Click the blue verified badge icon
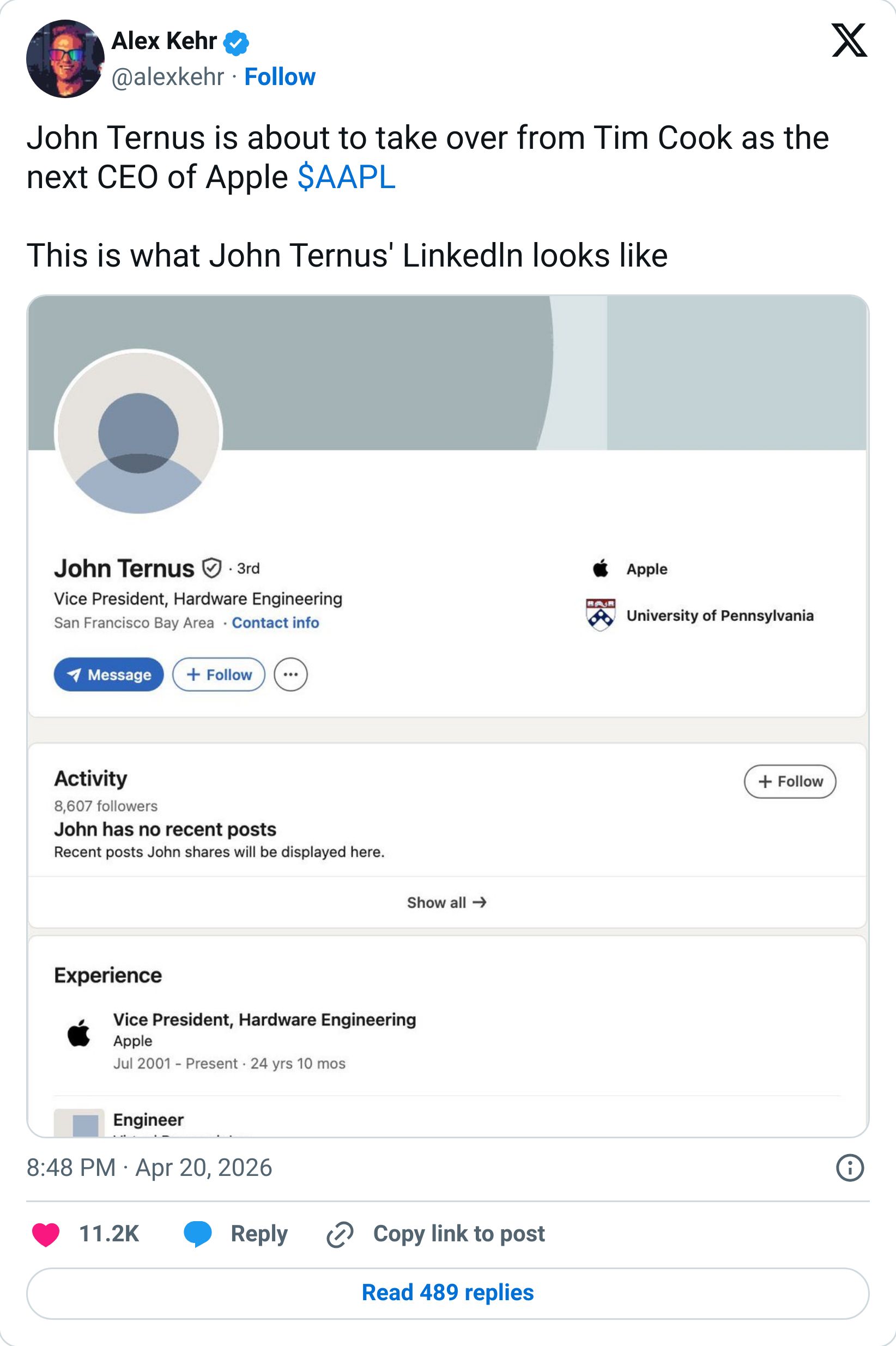 click(236, 44)
